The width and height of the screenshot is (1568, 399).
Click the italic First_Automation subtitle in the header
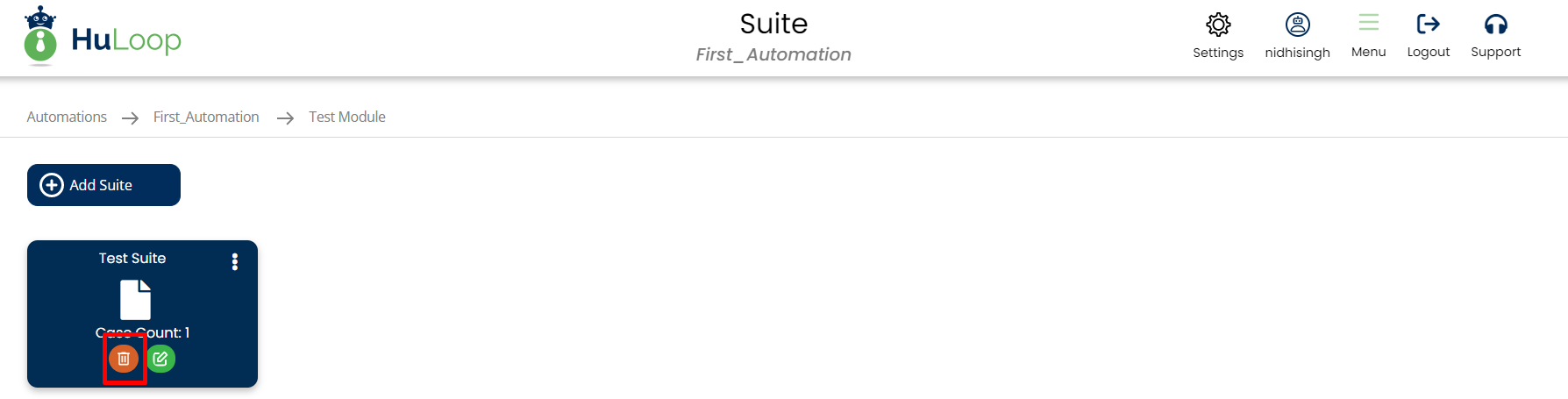pyautogui.click(x=773, y=54)
